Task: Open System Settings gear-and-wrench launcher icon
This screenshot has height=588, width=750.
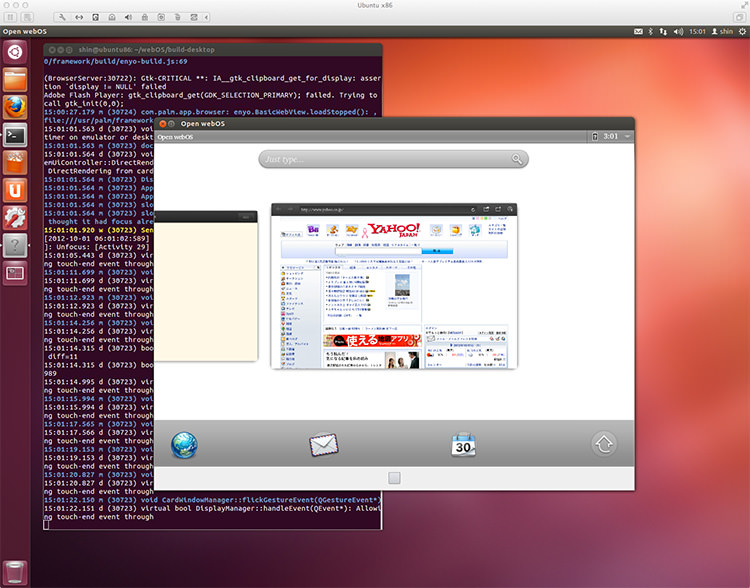Action: coord(15,218)
